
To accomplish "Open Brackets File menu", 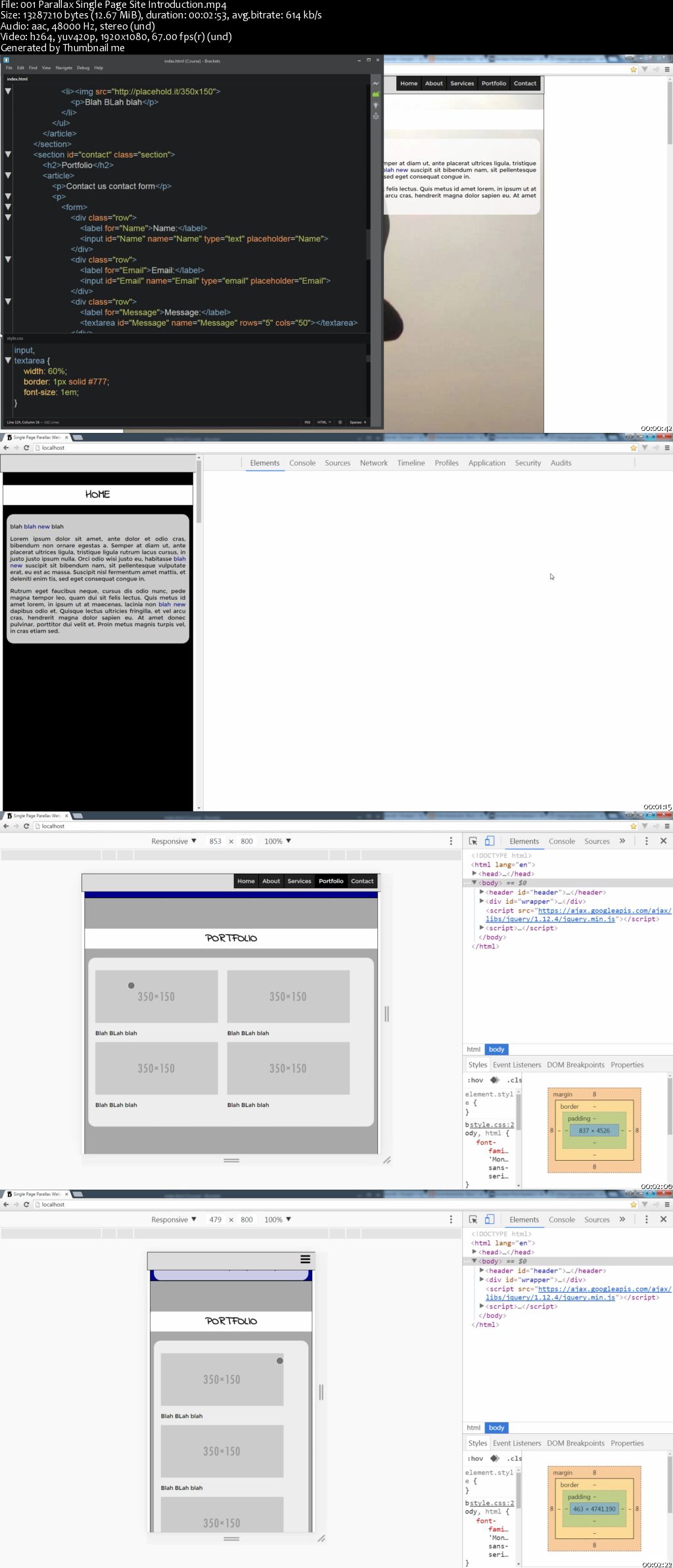I will click(x=9, y=68).
